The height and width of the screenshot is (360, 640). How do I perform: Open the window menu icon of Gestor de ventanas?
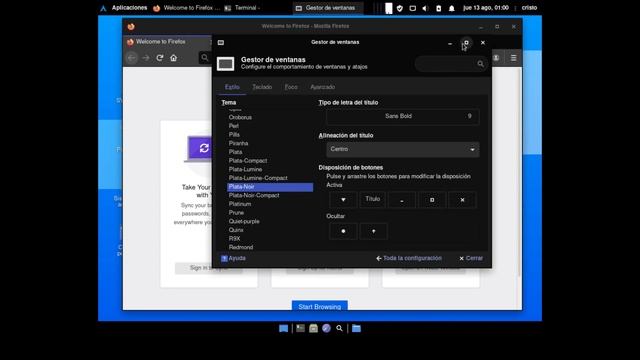click(x=221, y=42)
